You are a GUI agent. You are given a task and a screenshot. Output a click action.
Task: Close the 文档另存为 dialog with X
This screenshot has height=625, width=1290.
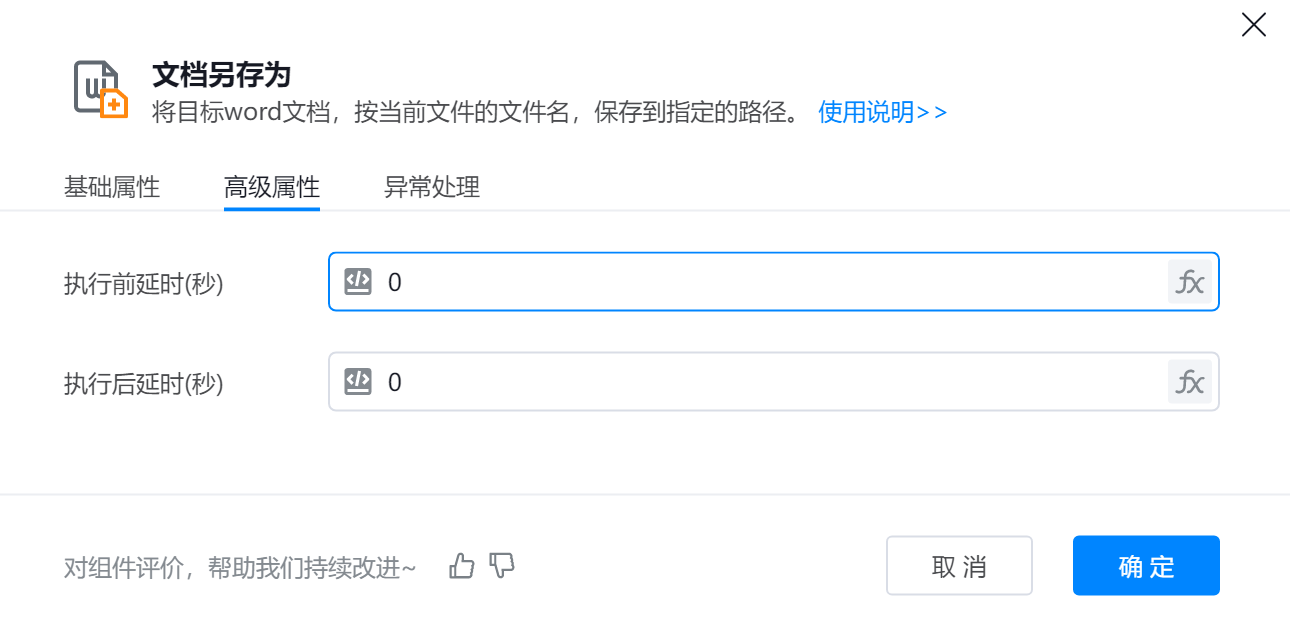[x=1253, y=25]
